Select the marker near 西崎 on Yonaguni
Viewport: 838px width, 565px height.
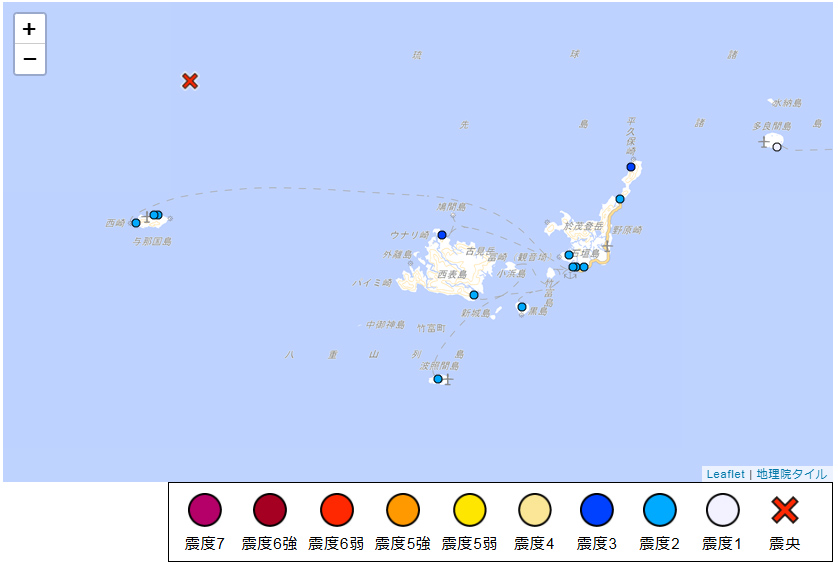tap(136, 223)
